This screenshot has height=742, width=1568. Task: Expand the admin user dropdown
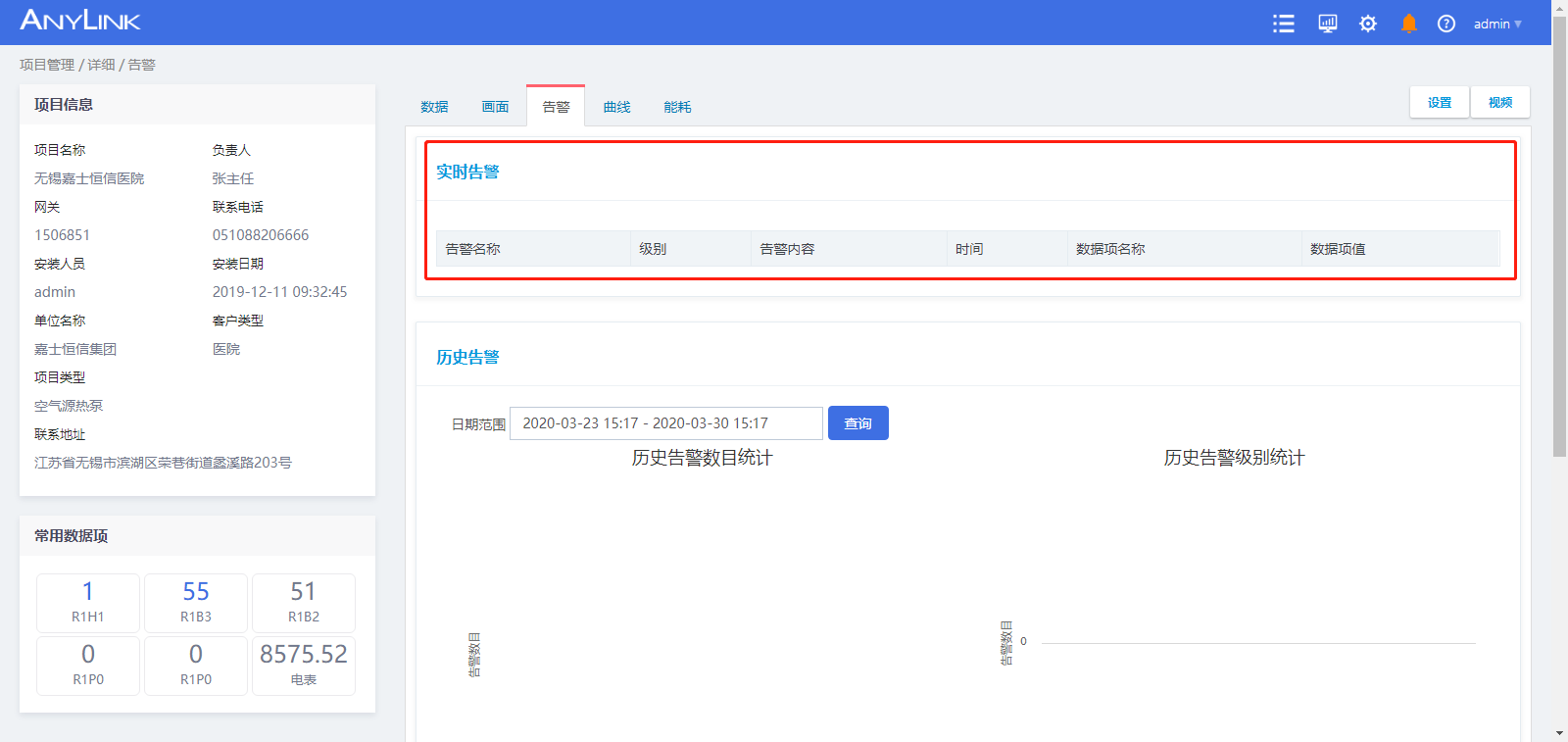point(1497,24)
